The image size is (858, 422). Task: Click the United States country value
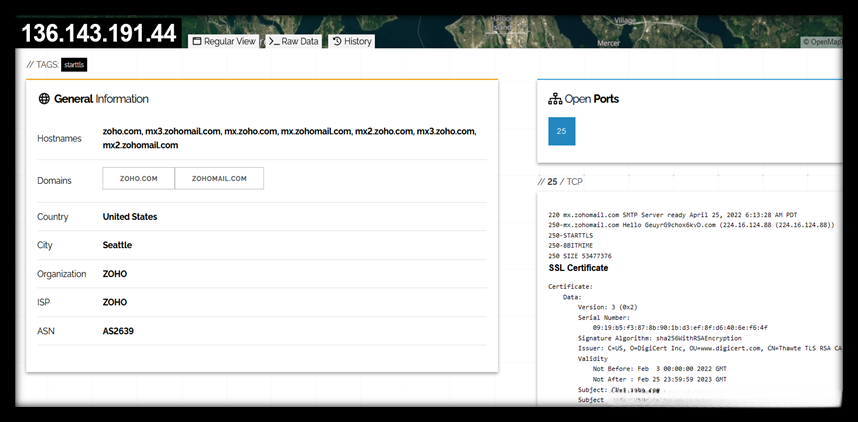(130, 217)
